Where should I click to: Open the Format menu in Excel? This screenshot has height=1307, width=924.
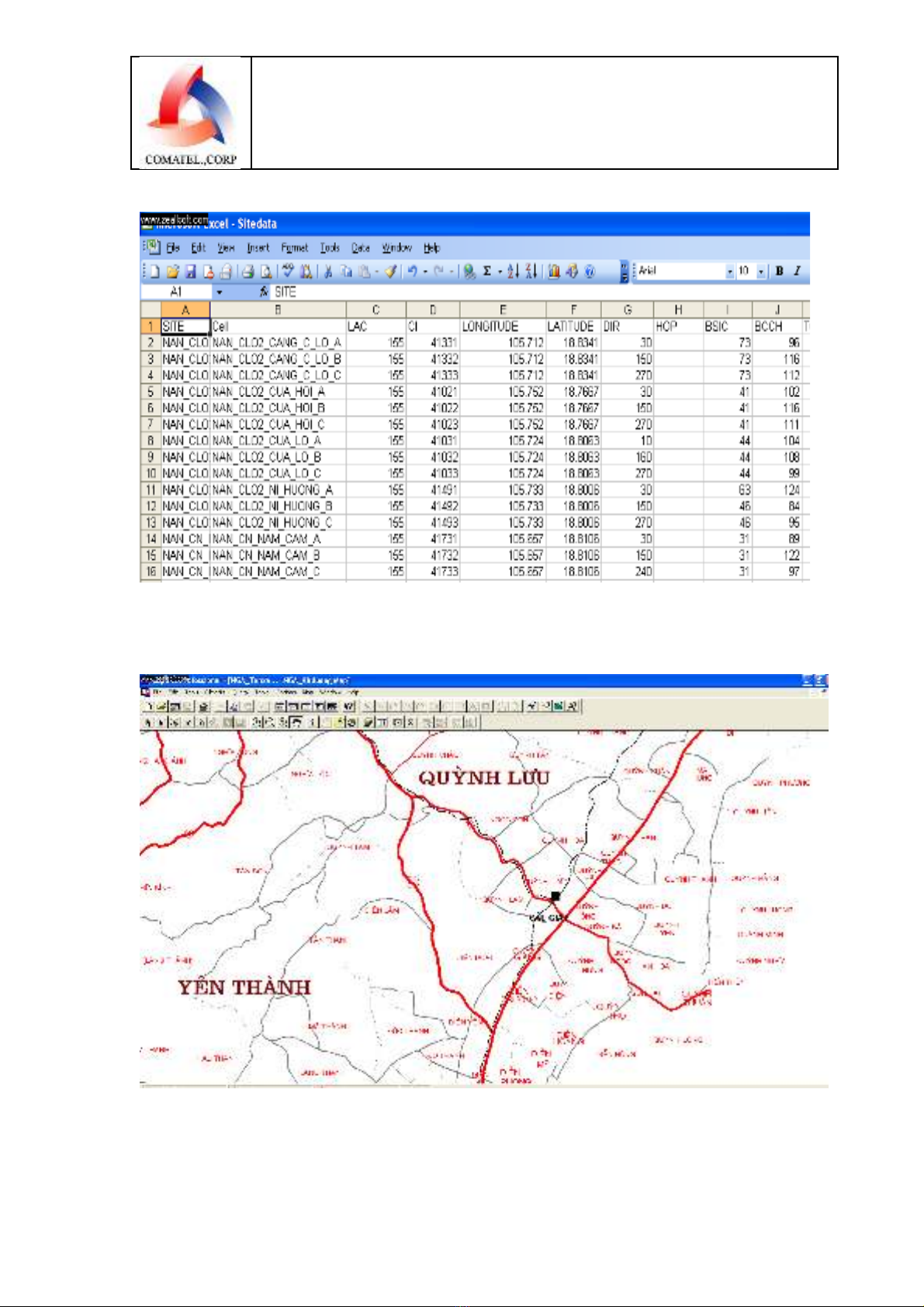(294, 248)
